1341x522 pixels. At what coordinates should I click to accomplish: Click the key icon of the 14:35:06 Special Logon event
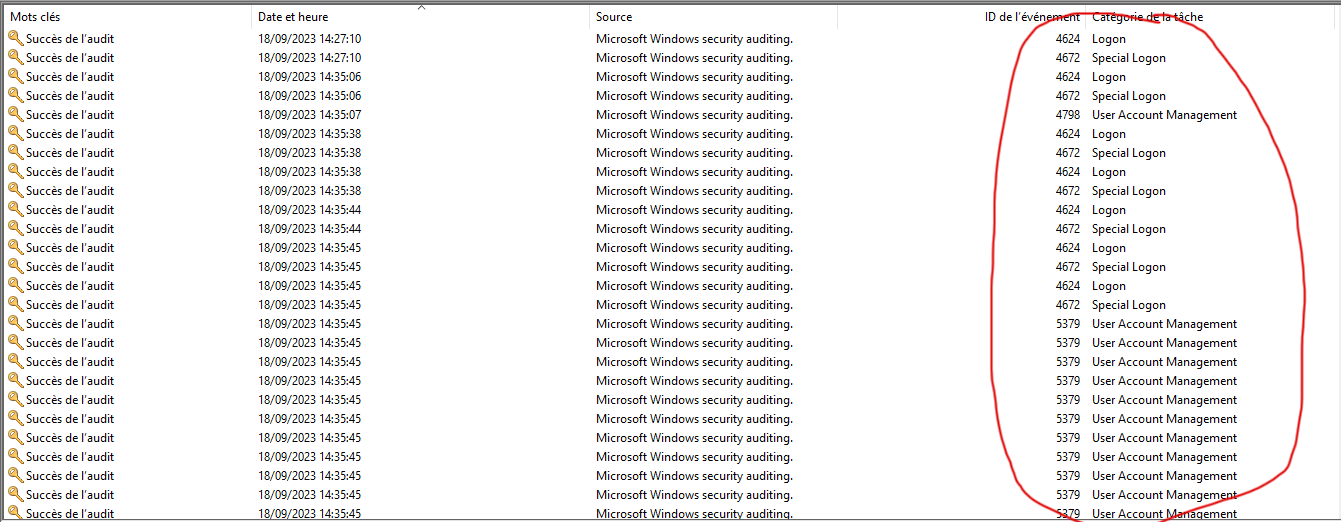[15, 96]
